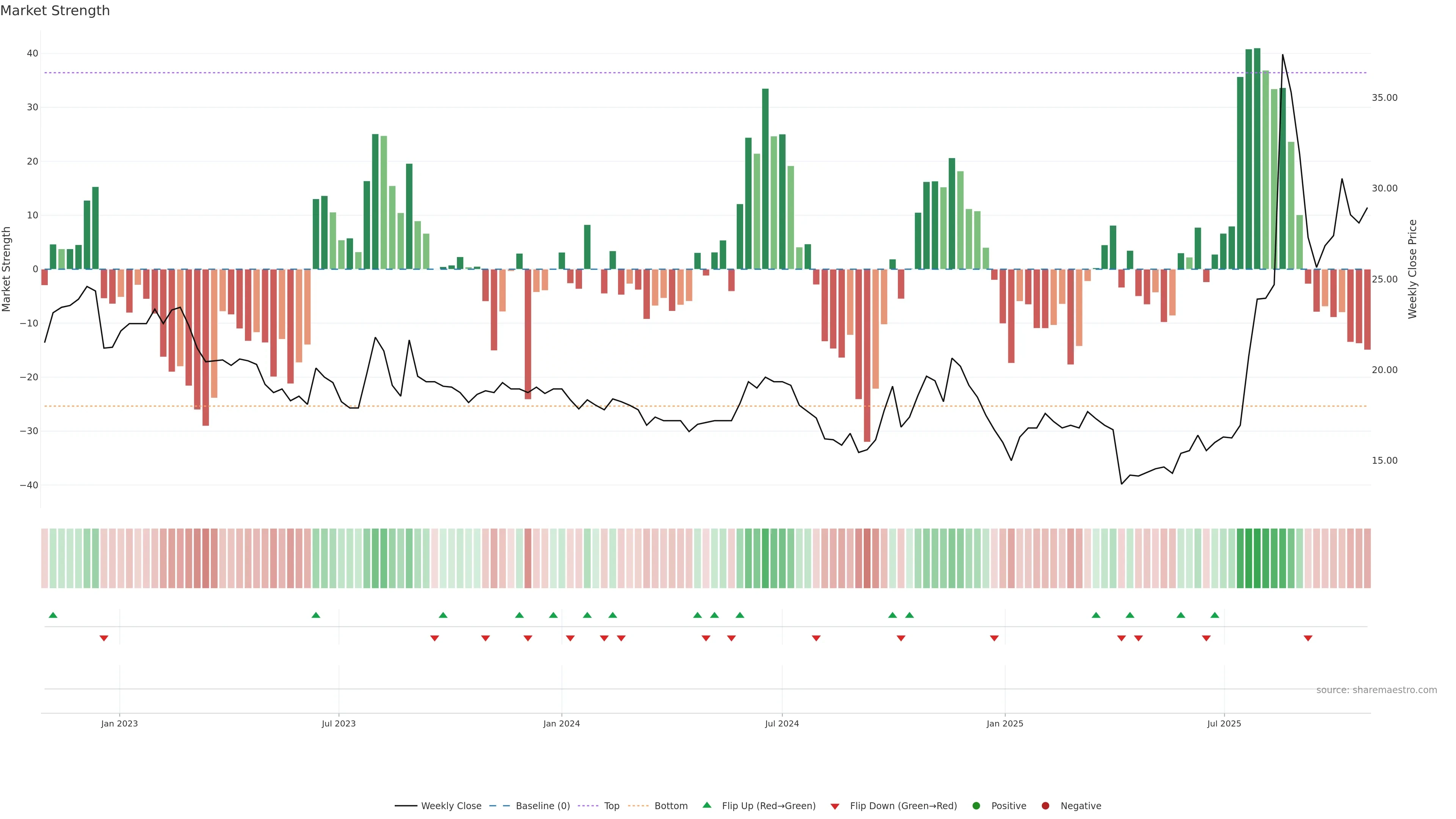The height and width of the screenshot is (819, 1456).
Task: Click the Flip Down red triangle legend icon
Action: click(x=835, y=806)
